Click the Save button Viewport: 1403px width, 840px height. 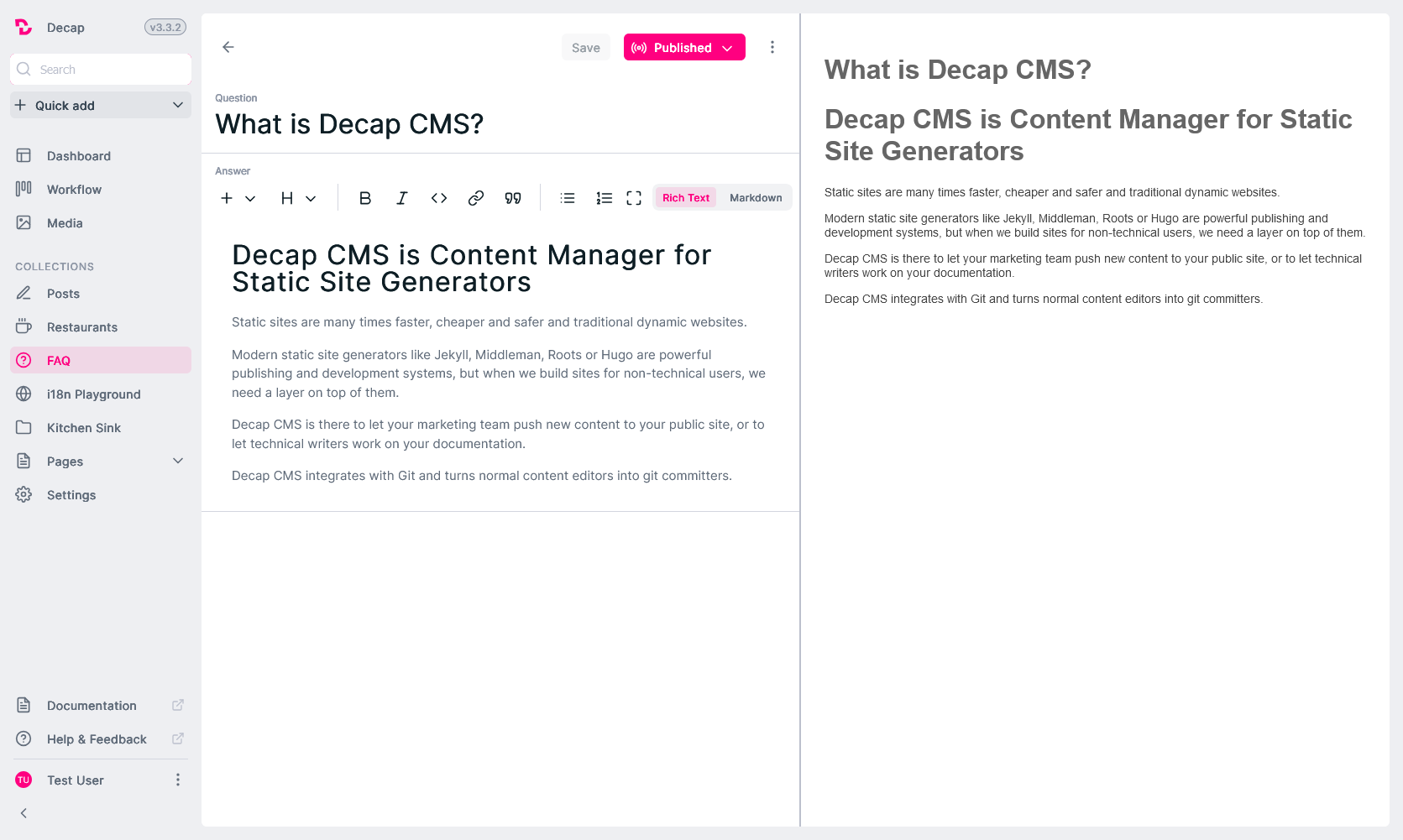point(586,47)
